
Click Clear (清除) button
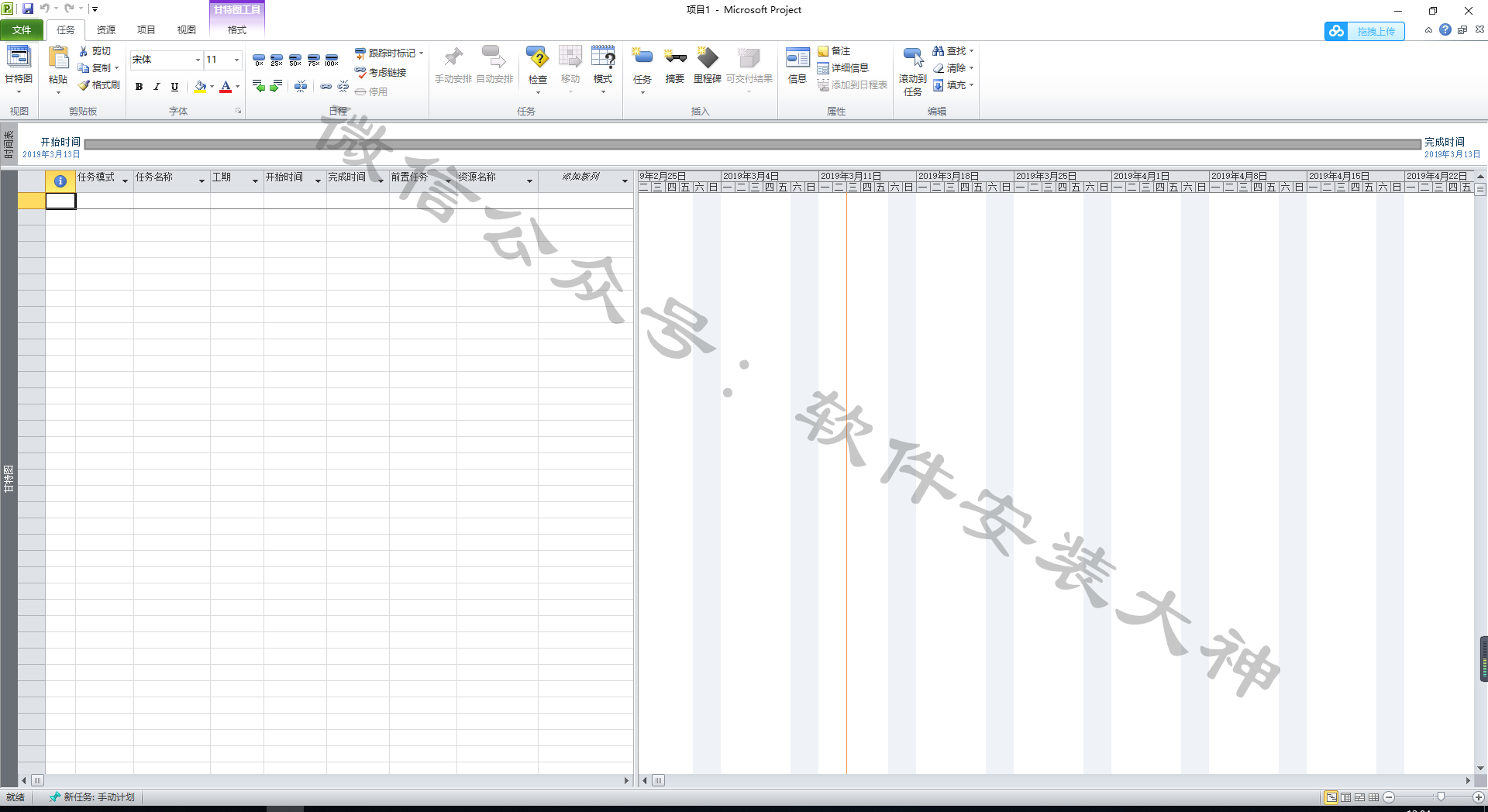point(952,68)
